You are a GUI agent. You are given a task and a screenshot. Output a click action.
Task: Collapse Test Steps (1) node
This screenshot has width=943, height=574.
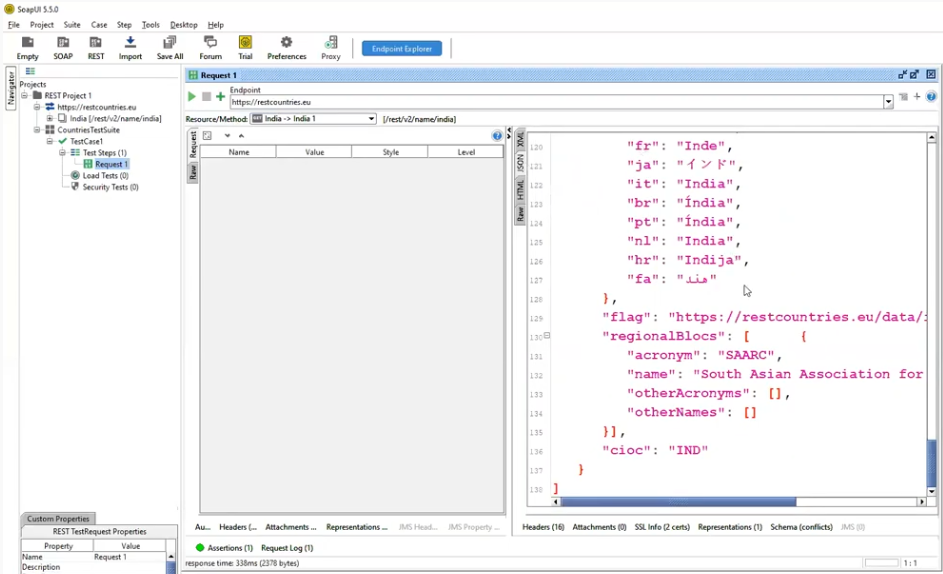62,153
